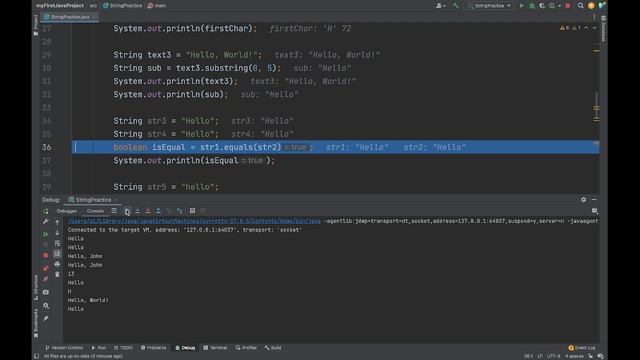Click the LF line separator in status bar

[540, 356]
